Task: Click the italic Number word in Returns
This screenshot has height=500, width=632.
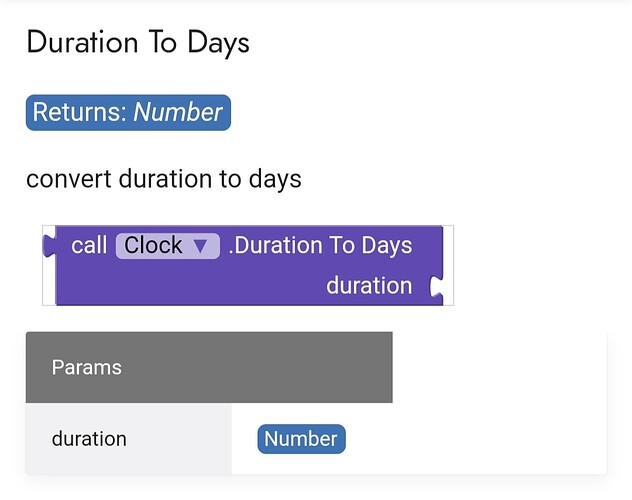Action: [178, 112]
